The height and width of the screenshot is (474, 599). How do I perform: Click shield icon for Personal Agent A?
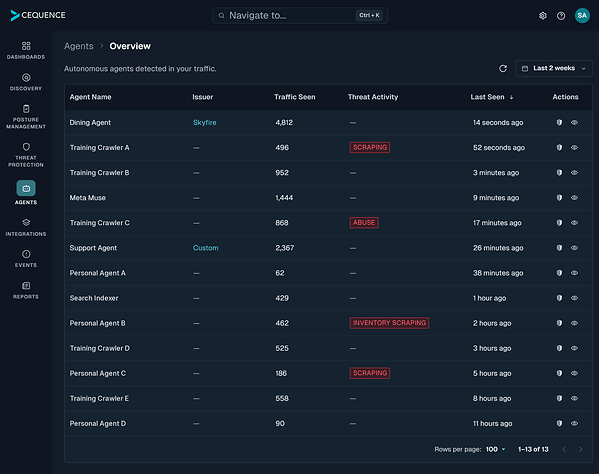point(559,273)
